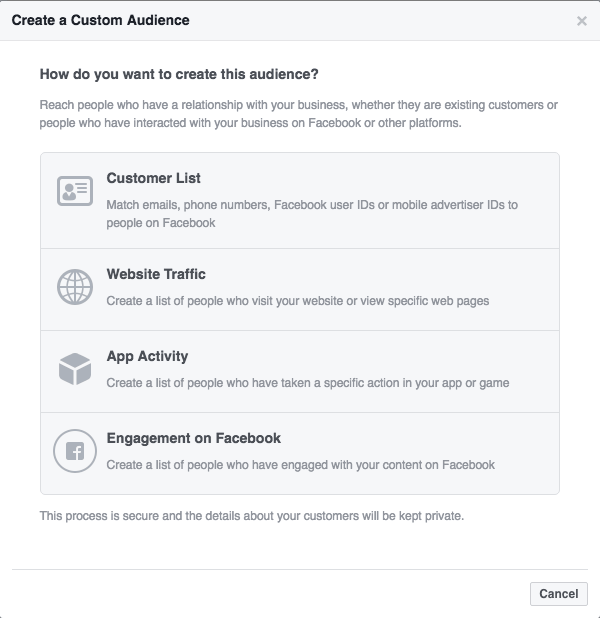Click the 'specific action in your app' description
This screenshot has height=618, width=600.
307,383
